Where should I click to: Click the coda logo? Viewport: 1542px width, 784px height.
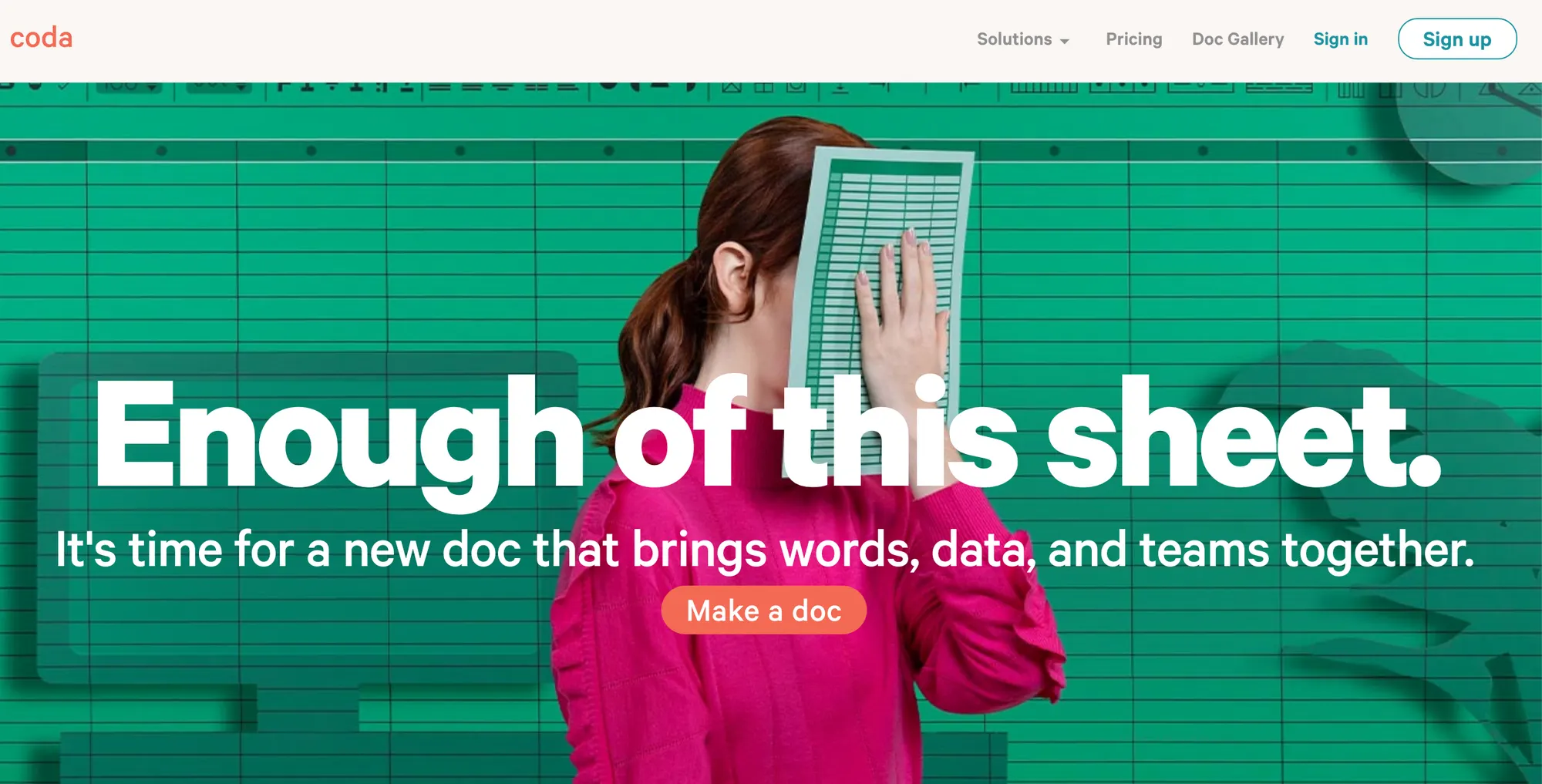click(x=41, y=38)
